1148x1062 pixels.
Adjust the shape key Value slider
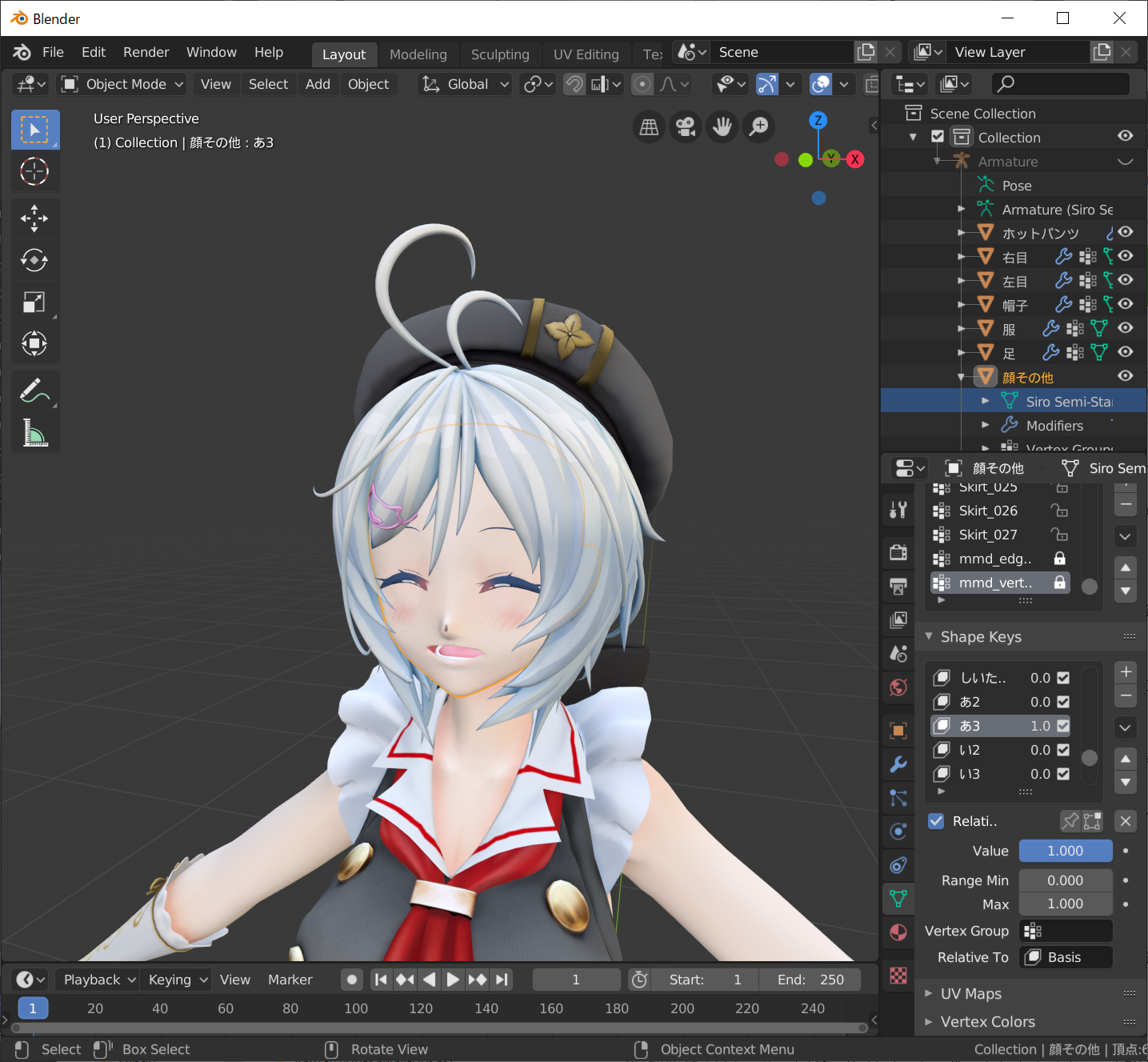point(1066,851)
